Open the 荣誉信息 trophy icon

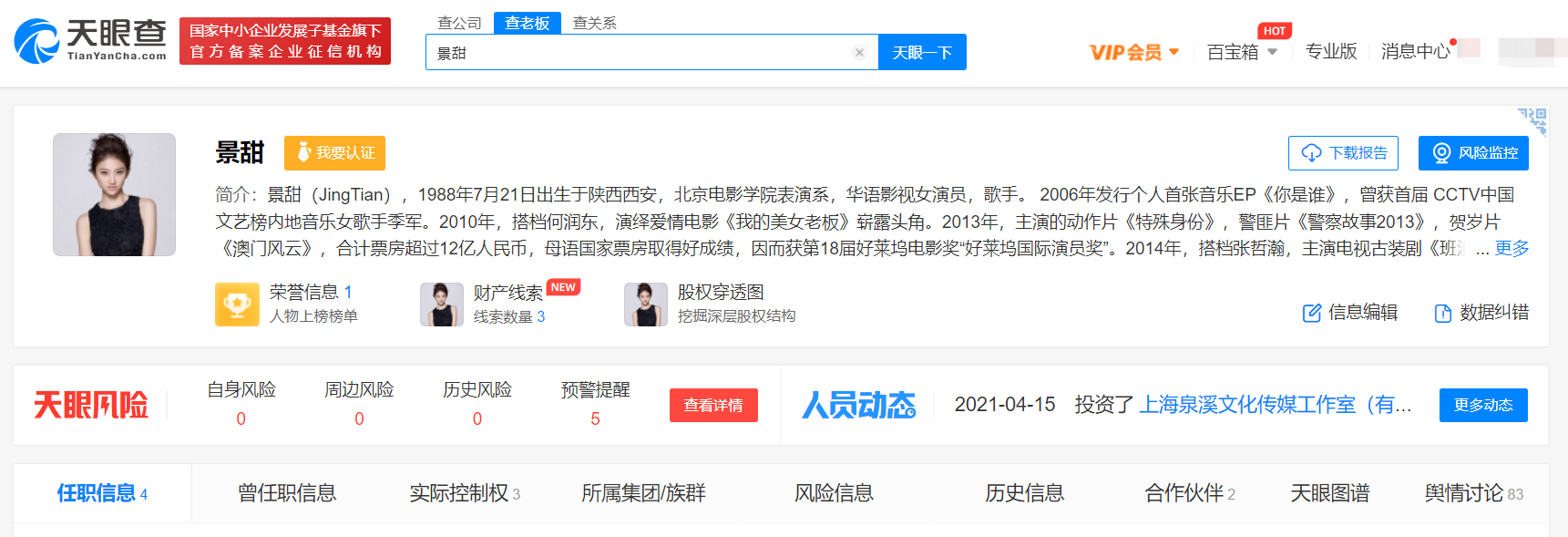pyautogui.click(x=237, y=305)
